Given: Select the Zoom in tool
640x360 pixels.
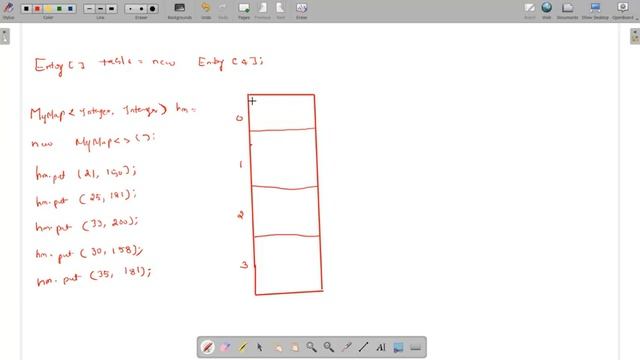Looking at the screenshot, I should [311, 347].
